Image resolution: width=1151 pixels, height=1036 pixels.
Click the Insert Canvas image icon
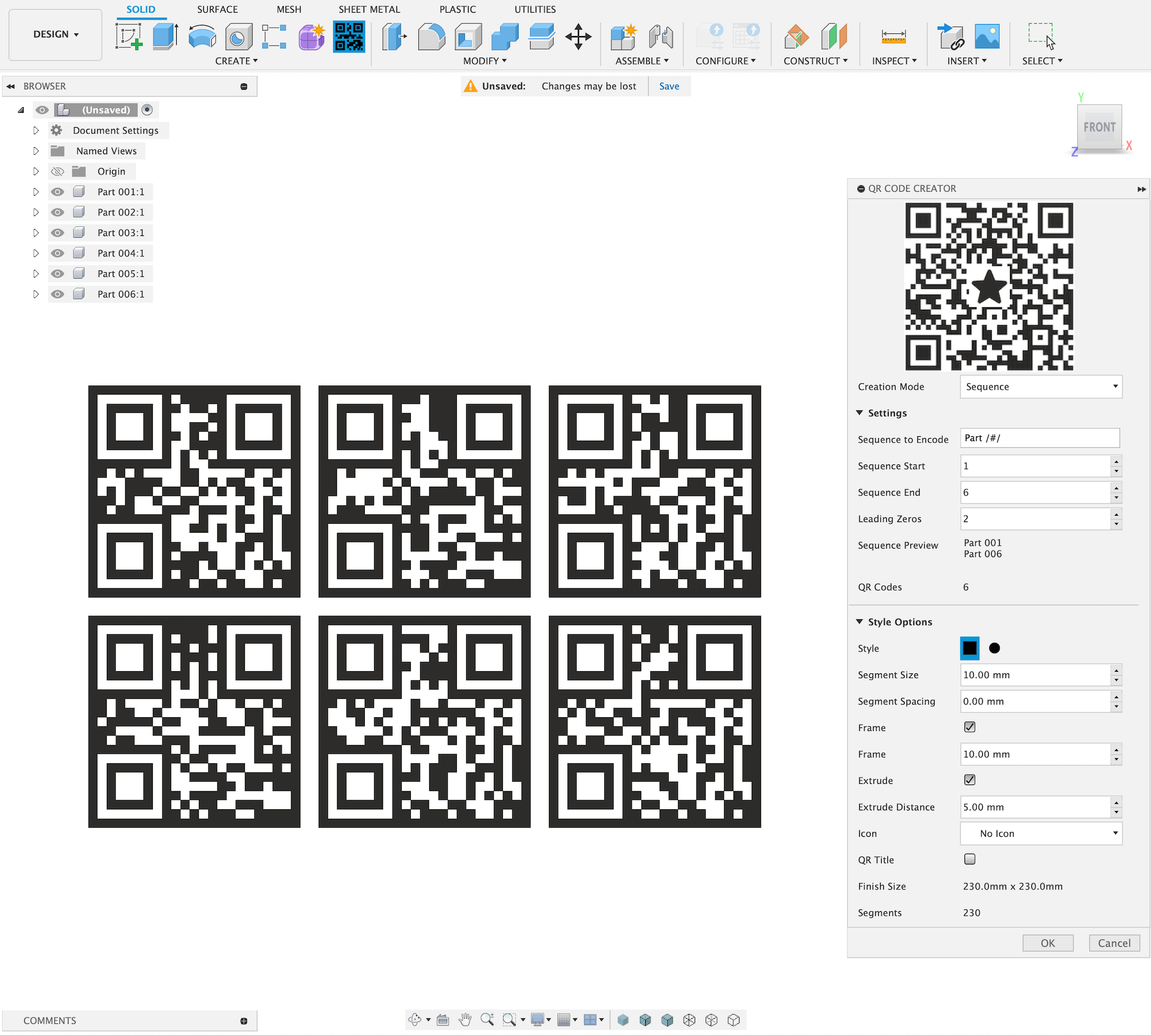[987, 37]
